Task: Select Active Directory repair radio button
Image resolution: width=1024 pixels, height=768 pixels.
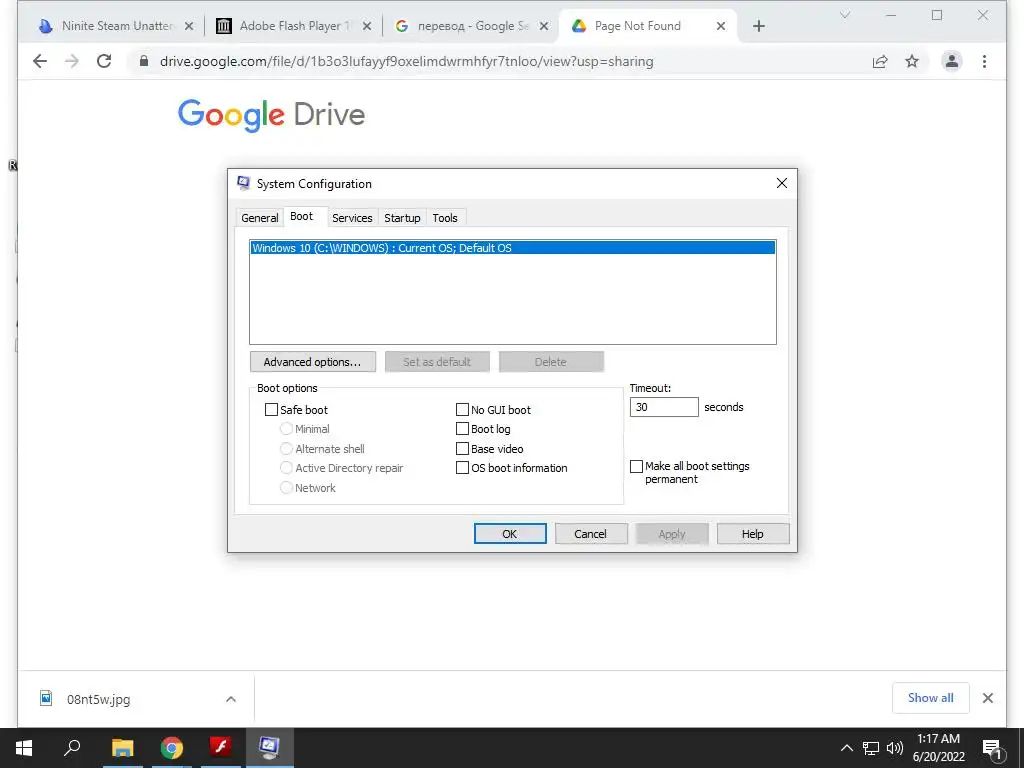Action: [x=286, y=468]
